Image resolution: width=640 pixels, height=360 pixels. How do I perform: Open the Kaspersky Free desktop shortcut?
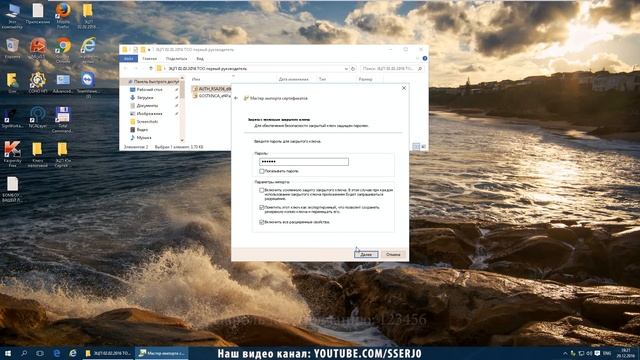tap(12, 154)
